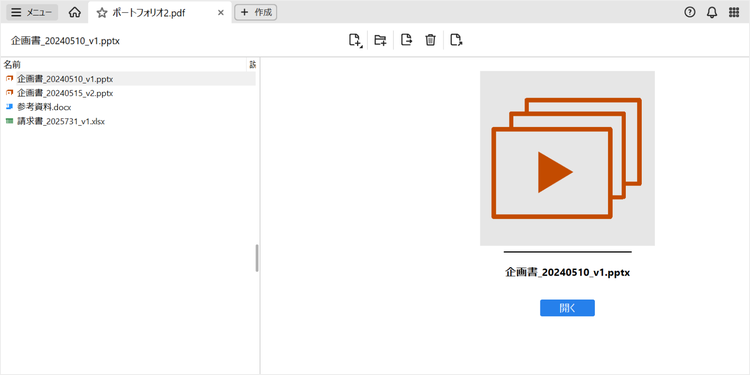The image size is (750, 375).
Task: Go to the Home icon
Action: (75, 12)
